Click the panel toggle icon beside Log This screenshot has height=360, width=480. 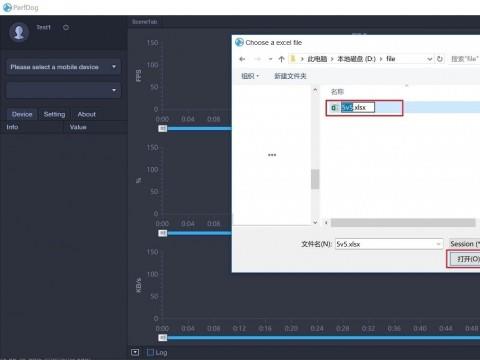[135, 352]
